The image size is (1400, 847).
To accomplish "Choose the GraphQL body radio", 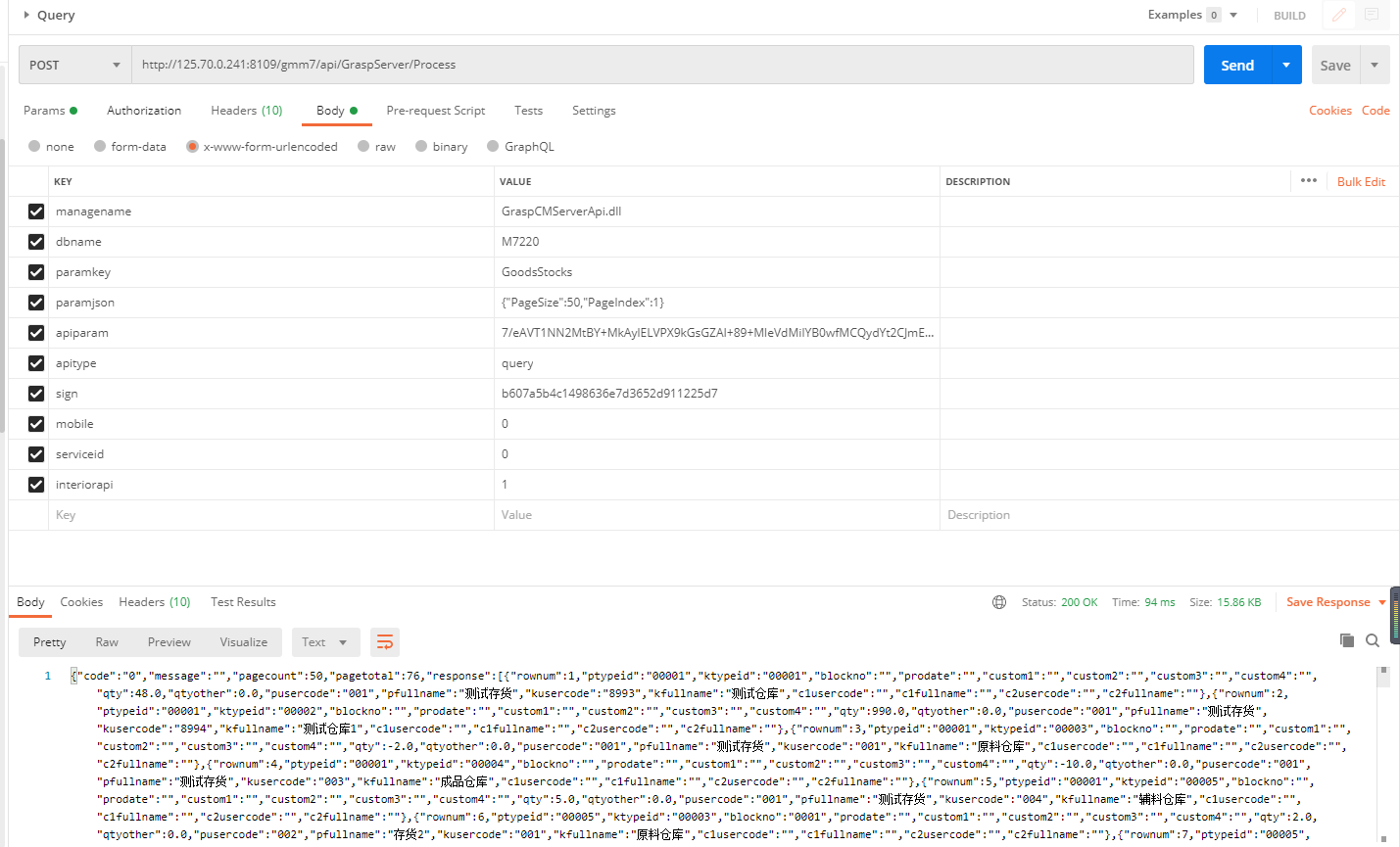I will 493,147.
